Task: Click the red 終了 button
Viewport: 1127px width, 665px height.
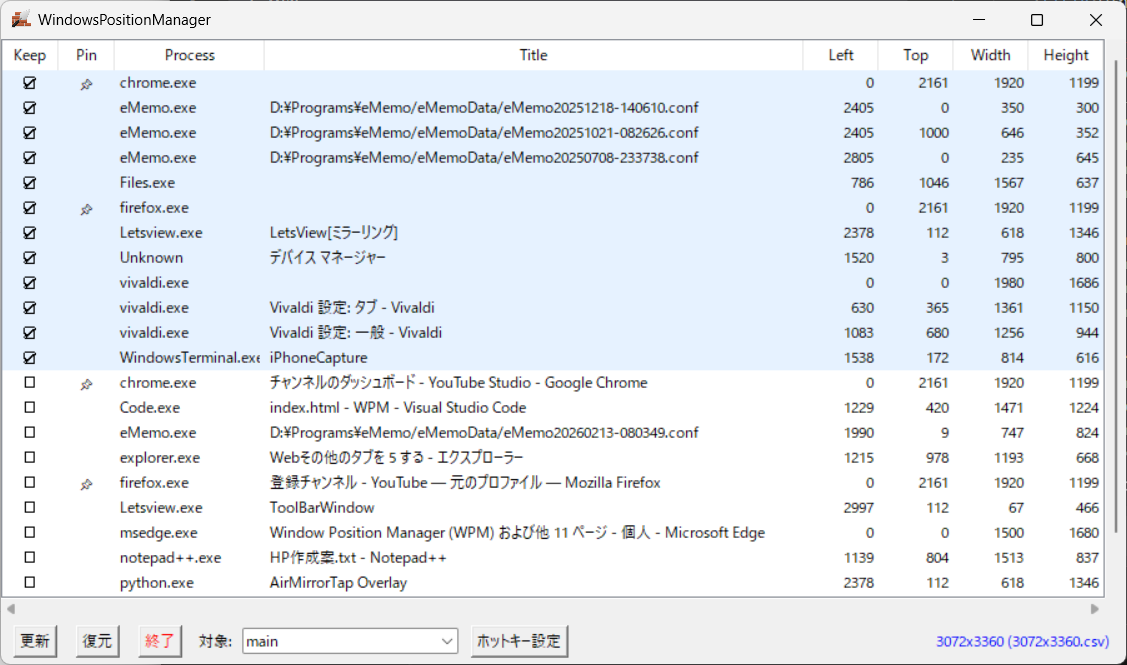Action: click(159, 641)
